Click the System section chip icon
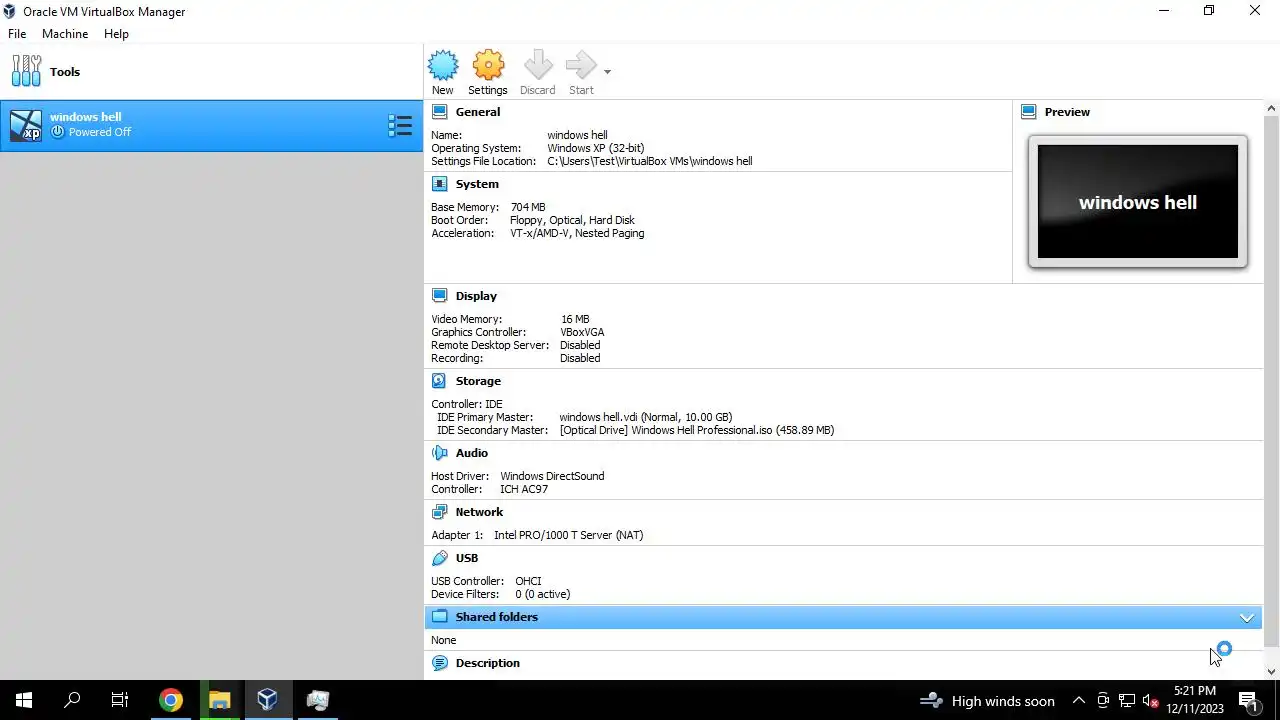 tap(439, 184)
